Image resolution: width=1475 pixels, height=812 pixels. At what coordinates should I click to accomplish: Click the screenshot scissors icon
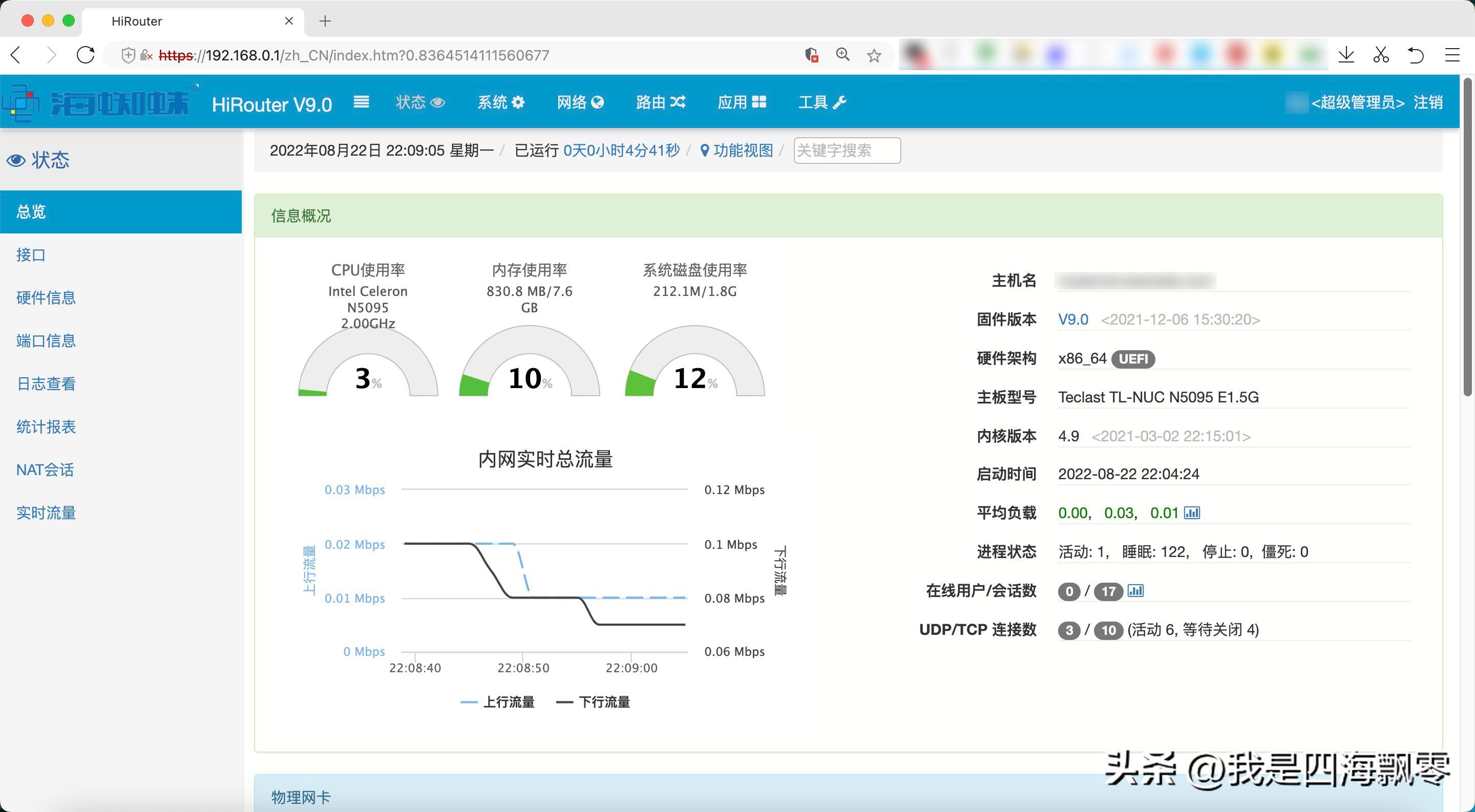pyautogui.click(x=1381, y=55)
